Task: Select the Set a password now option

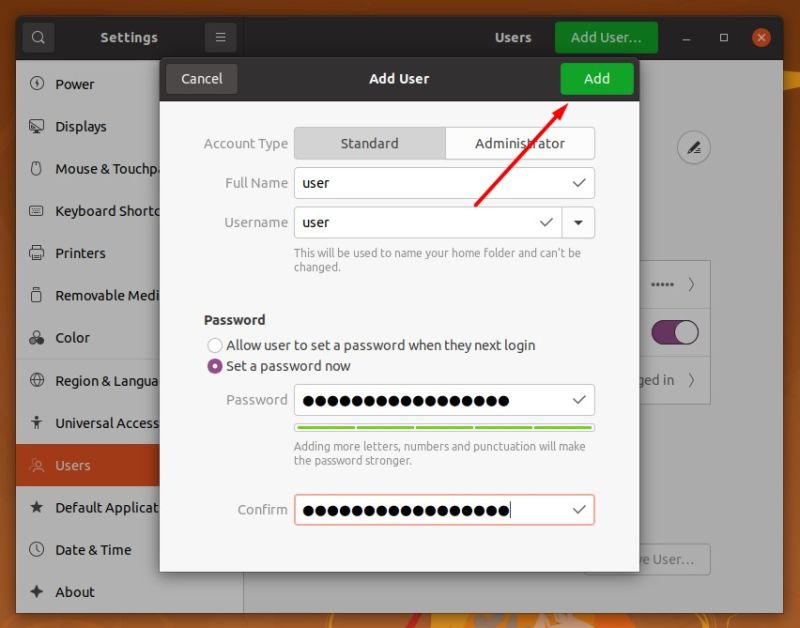Action: click(x=215, y=367)
